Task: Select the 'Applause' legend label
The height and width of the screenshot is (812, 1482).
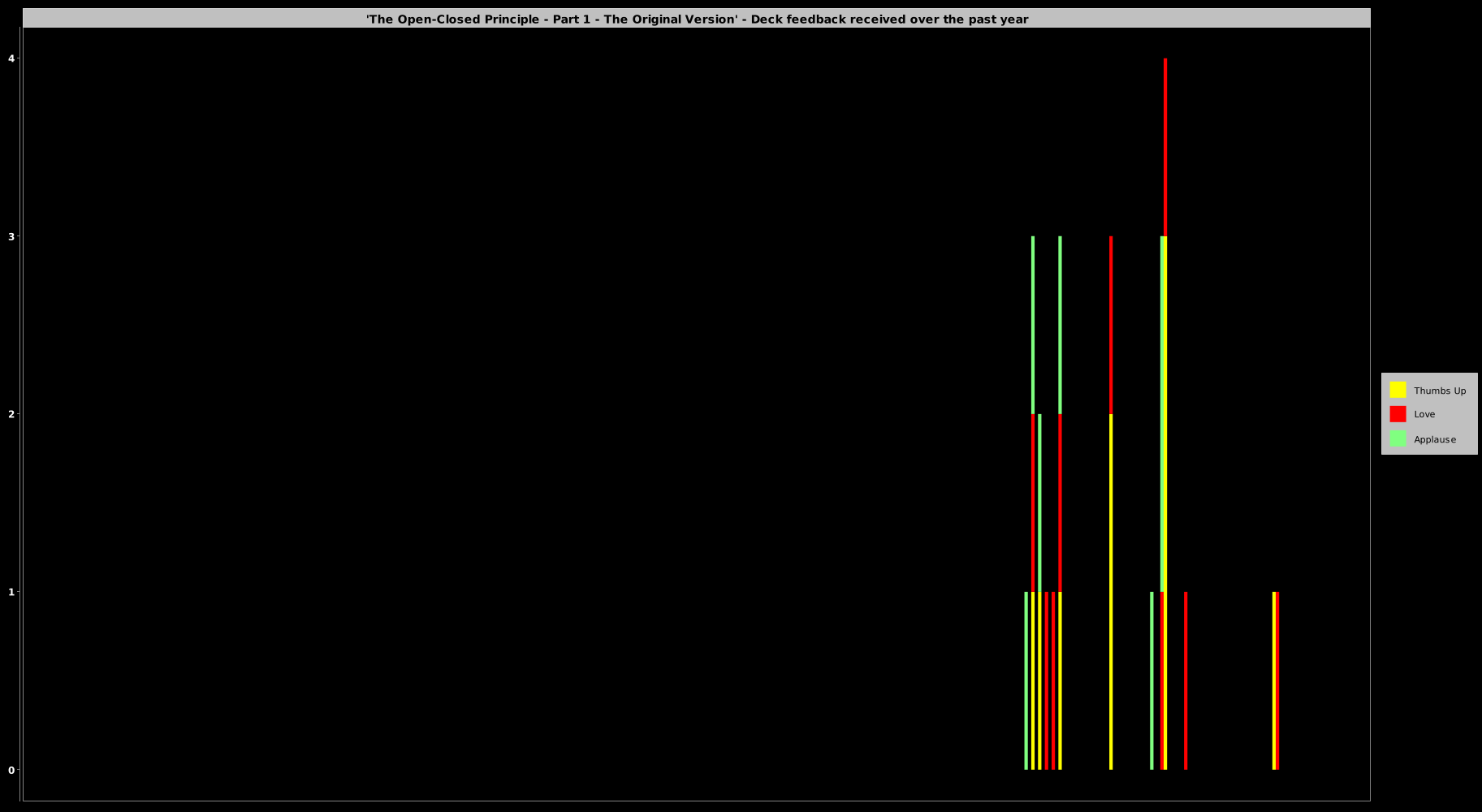Action: coord(1435,439)
